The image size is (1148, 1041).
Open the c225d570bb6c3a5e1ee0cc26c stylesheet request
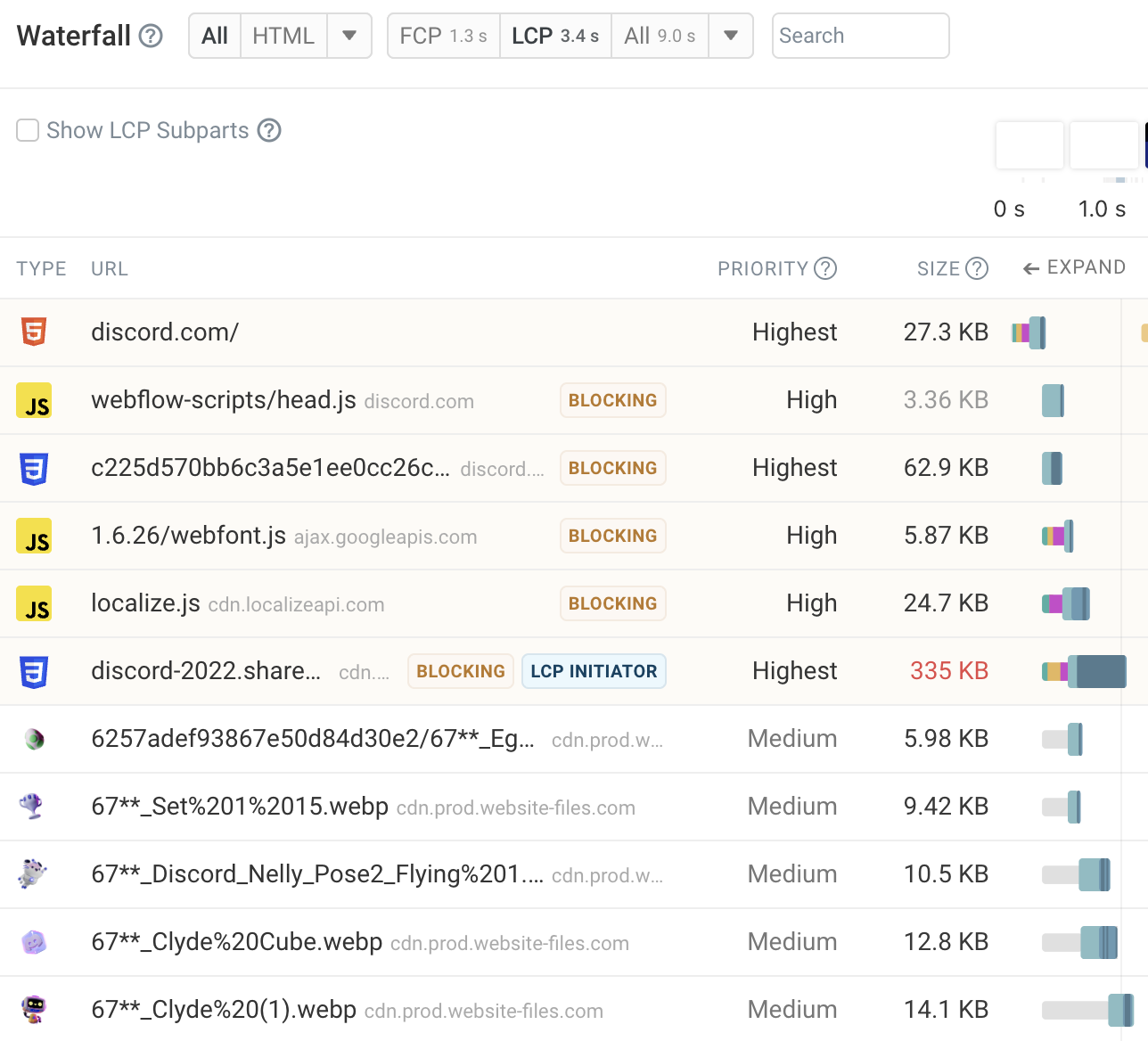(x=574, y=468)
